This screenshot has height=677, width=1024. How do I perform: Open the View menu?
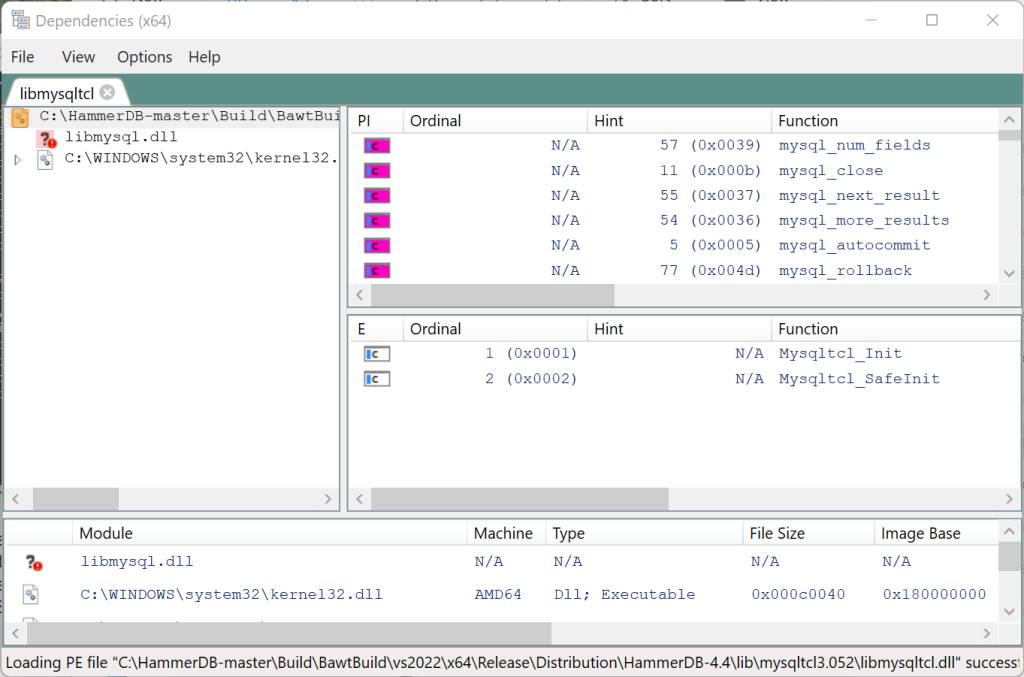(x=78, y=57)
